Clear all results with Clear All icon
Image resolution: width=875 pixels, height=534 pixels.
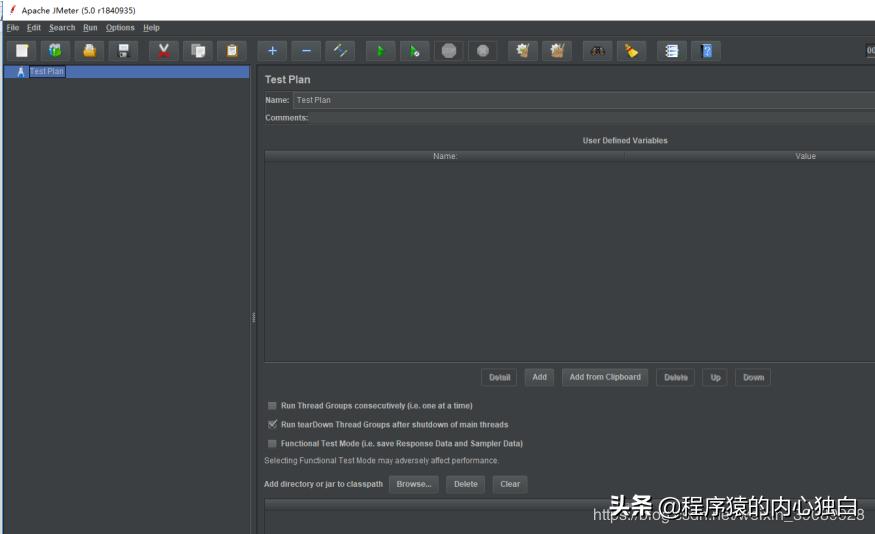pyautogui.click(x=557, y=51)
